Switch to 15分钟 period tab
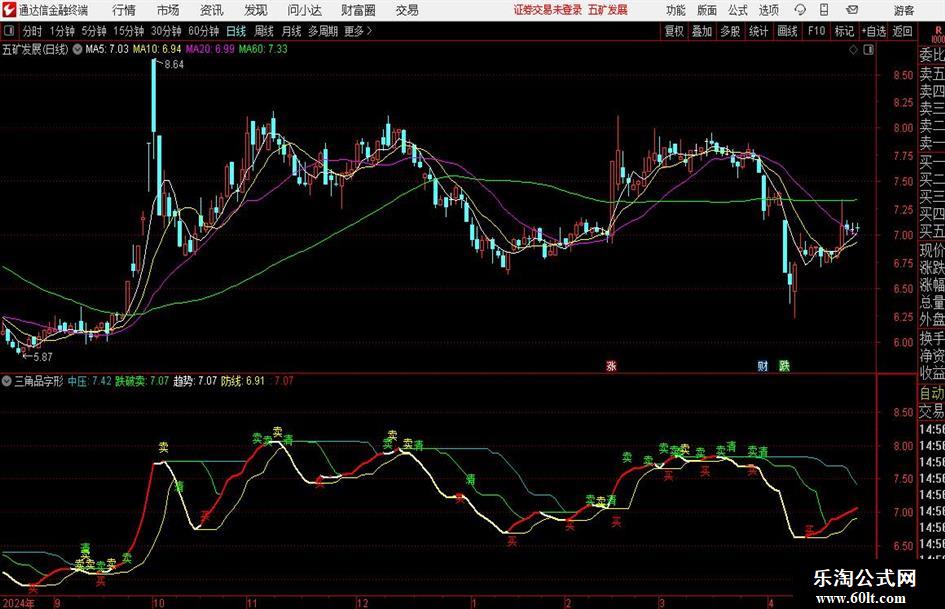 pos(128,31)
